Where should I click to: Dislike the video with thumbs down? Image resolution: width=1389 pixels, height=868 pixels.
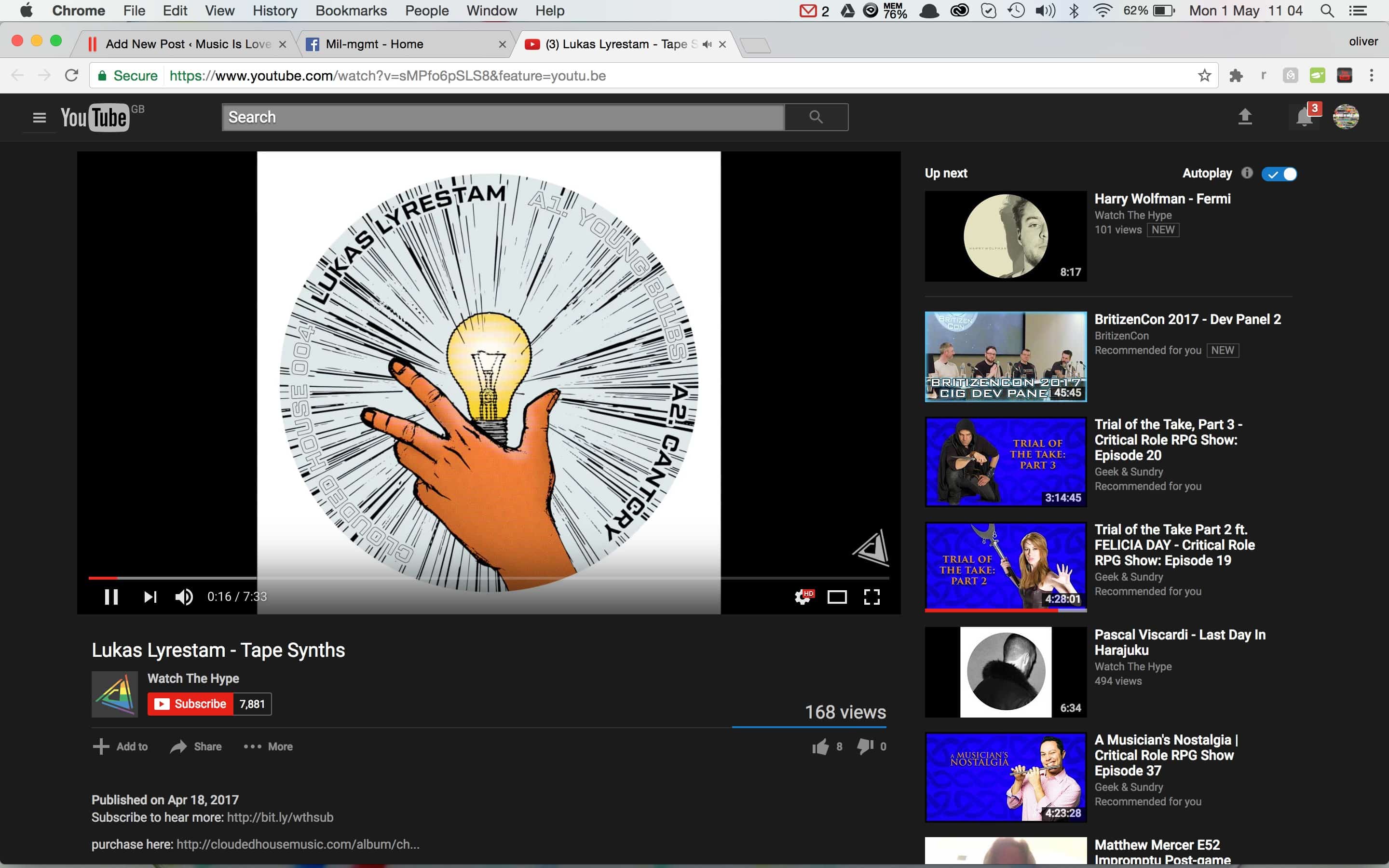pyautogui.click(x=865, y=746)
